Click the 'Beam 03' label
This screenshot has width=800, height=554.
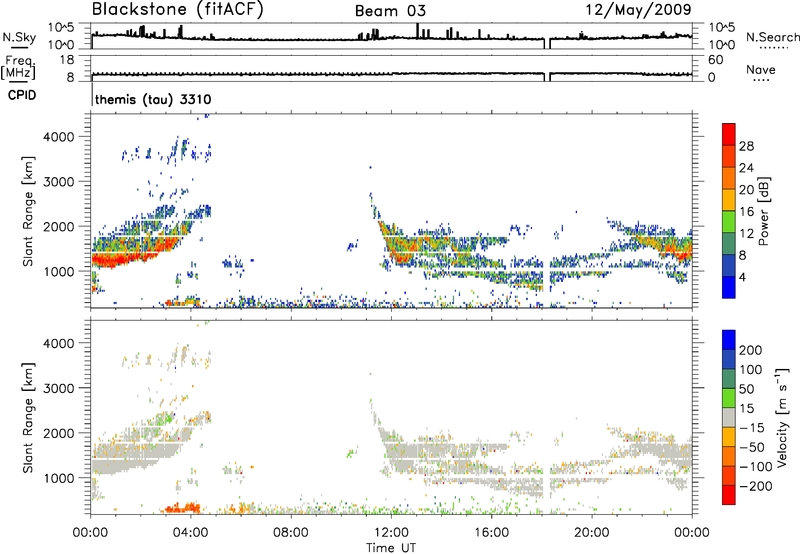click(x=390, y=11)
